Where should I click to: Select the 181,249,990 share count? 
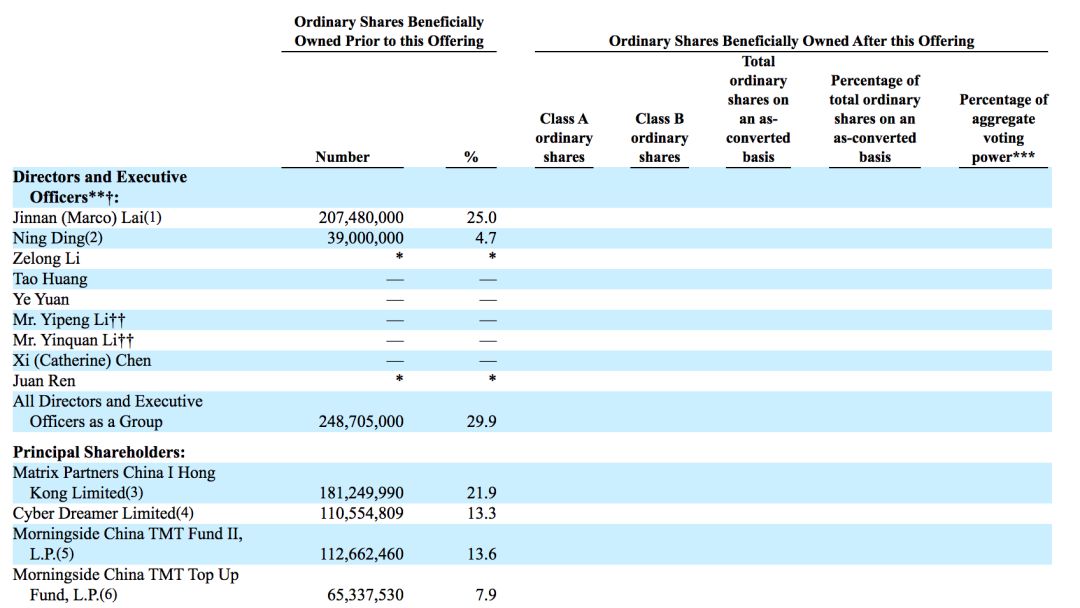pos(360,493)
